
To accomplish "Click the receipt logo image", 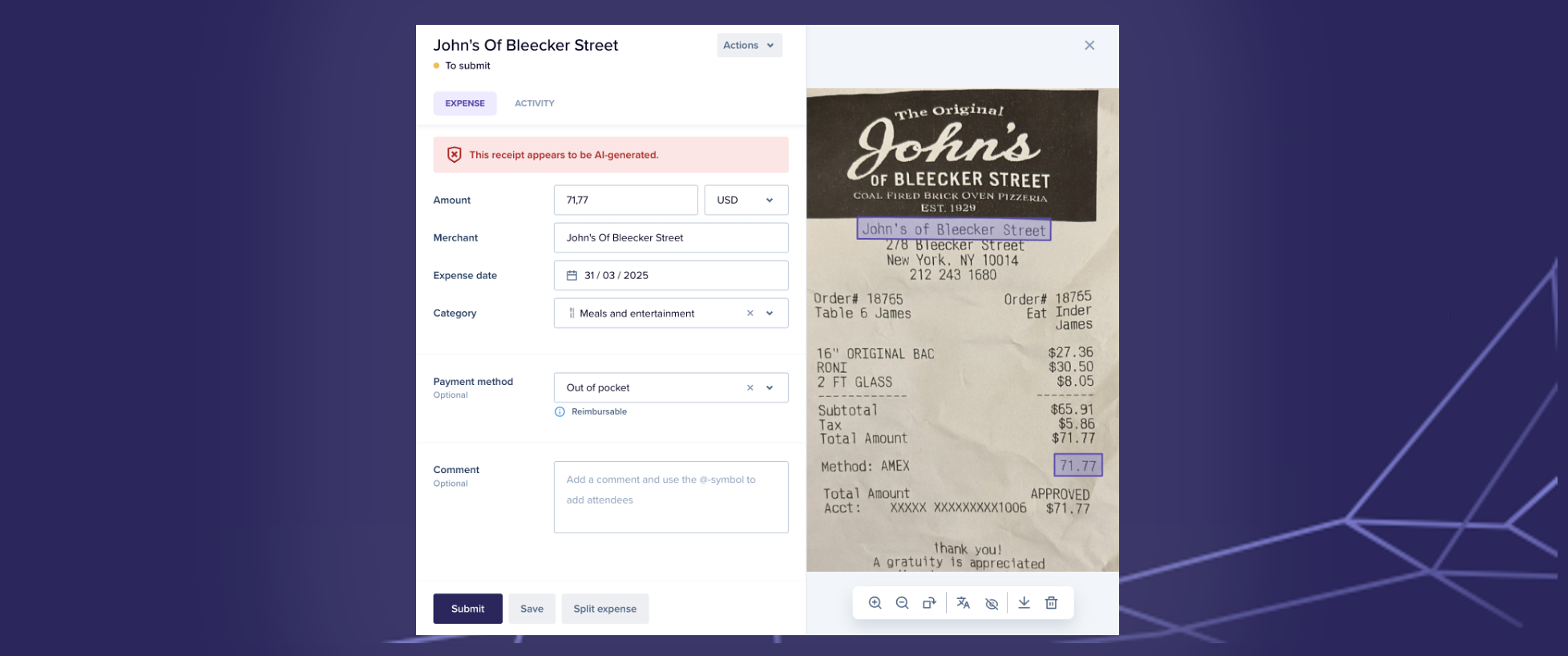I will click(x=952, y=155).
